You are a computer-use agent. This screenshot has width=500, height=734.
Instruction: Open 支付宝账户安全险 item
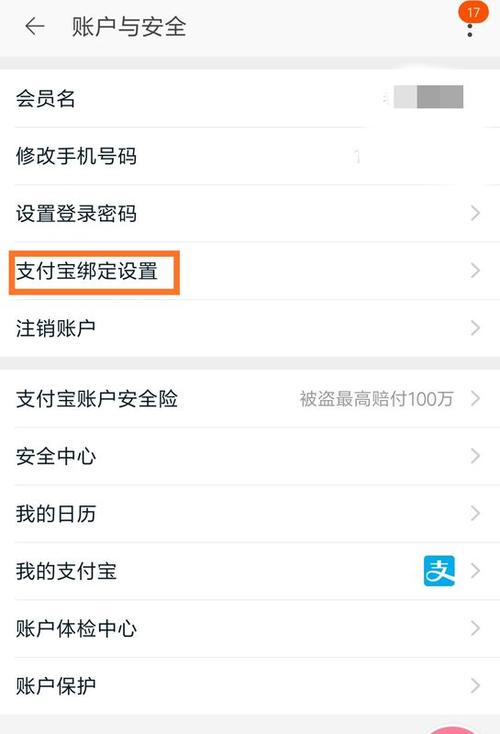point(250,399)
